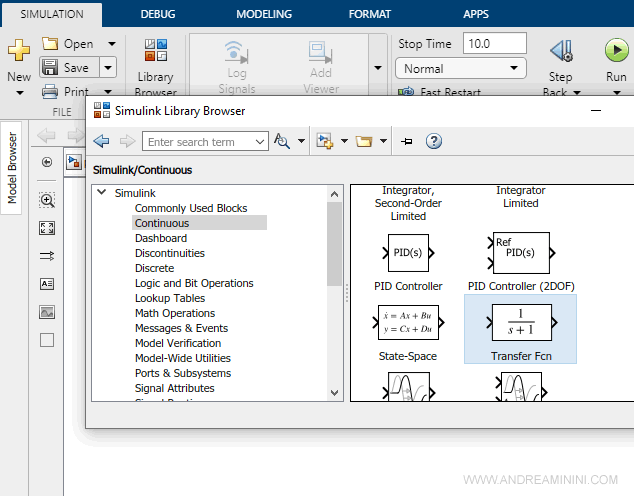Go forward in Library Browser history
Viewport: 634px width, 496px height.
point(127,141)
